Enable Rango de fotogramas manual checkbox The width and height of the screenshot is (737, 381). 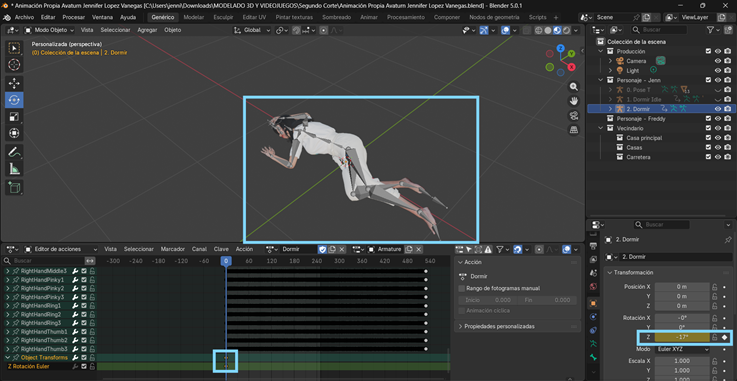(x=462, y=288)
